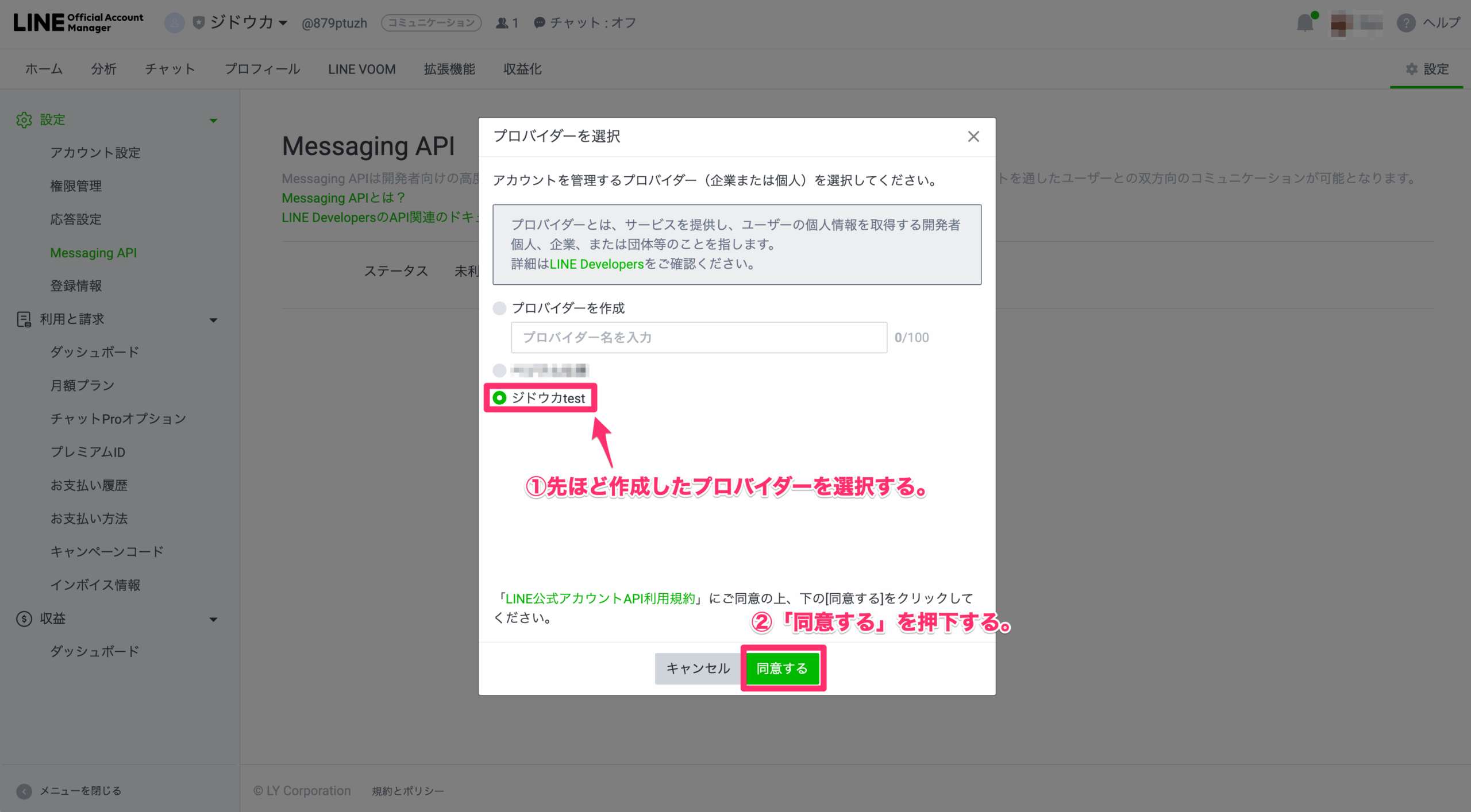The height and width of the screenshot is (812, 1471).
Task: Click the ヘルプ link
Action: click(x=1441, y=23)
